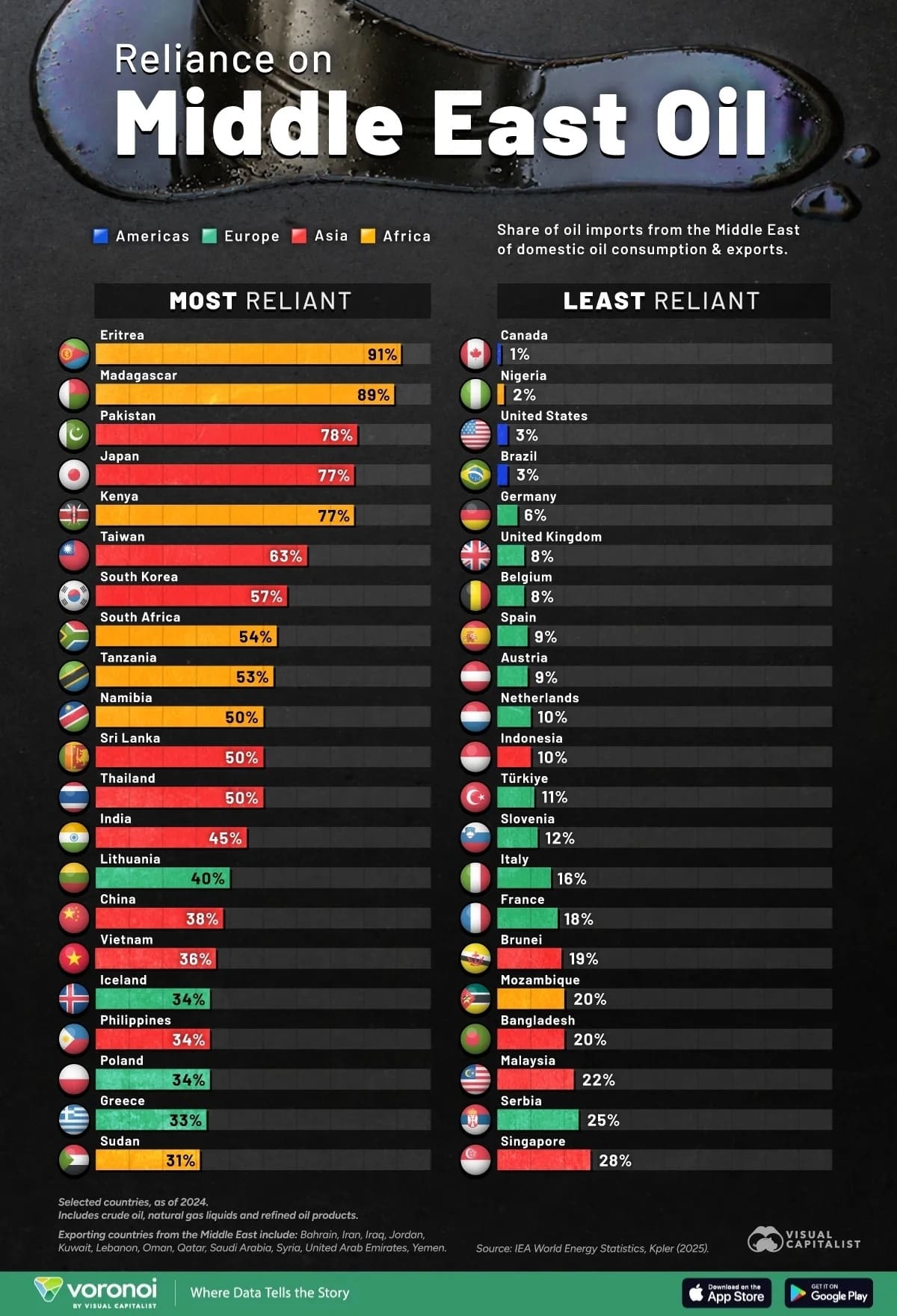Click the Mozambique 20% bar
This screenshot has width=897, height=1316.
coord(531,999)
